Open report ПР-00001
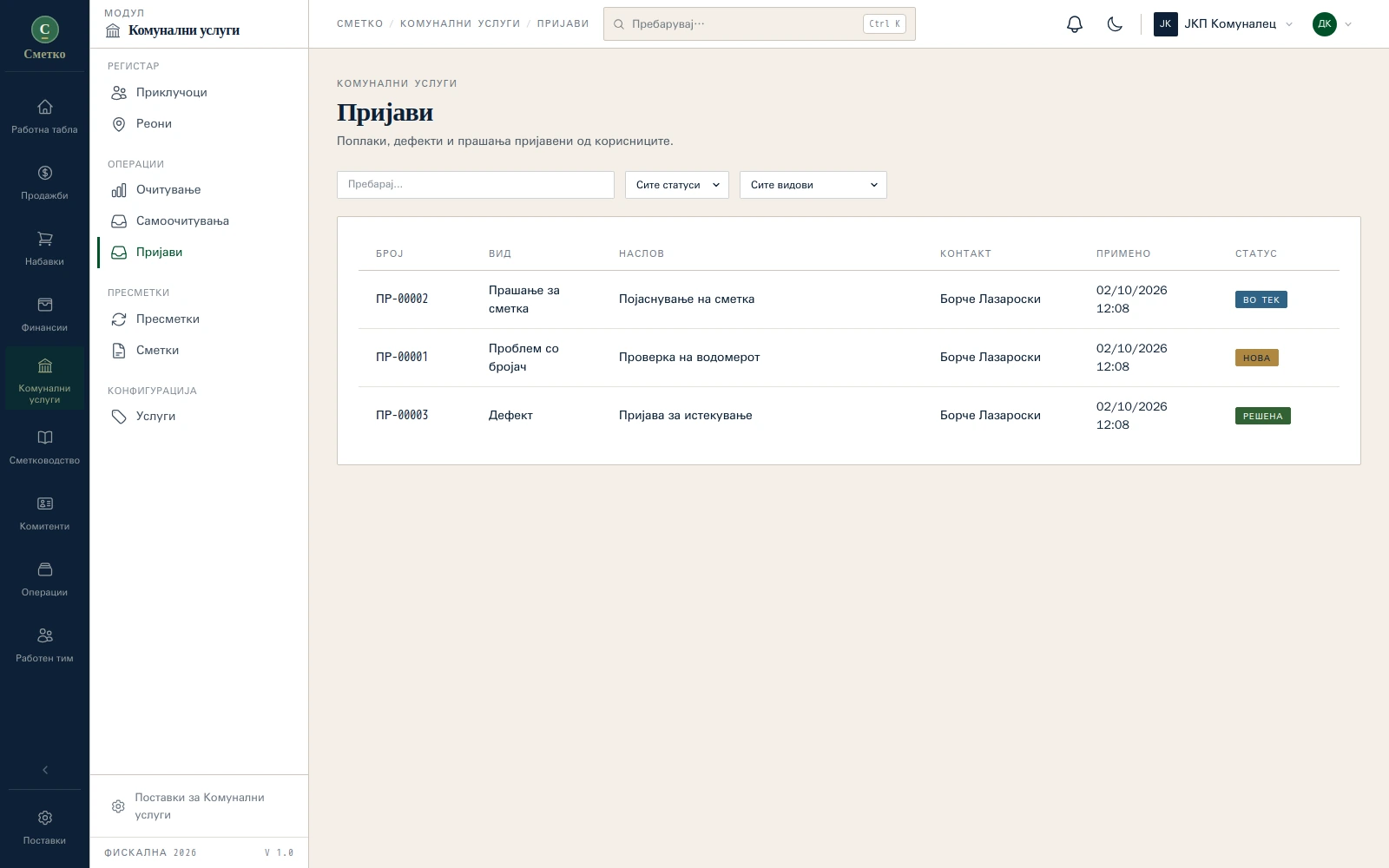Image resolution: width=1389 pixels, height=868 pixels. coord(402,358)
